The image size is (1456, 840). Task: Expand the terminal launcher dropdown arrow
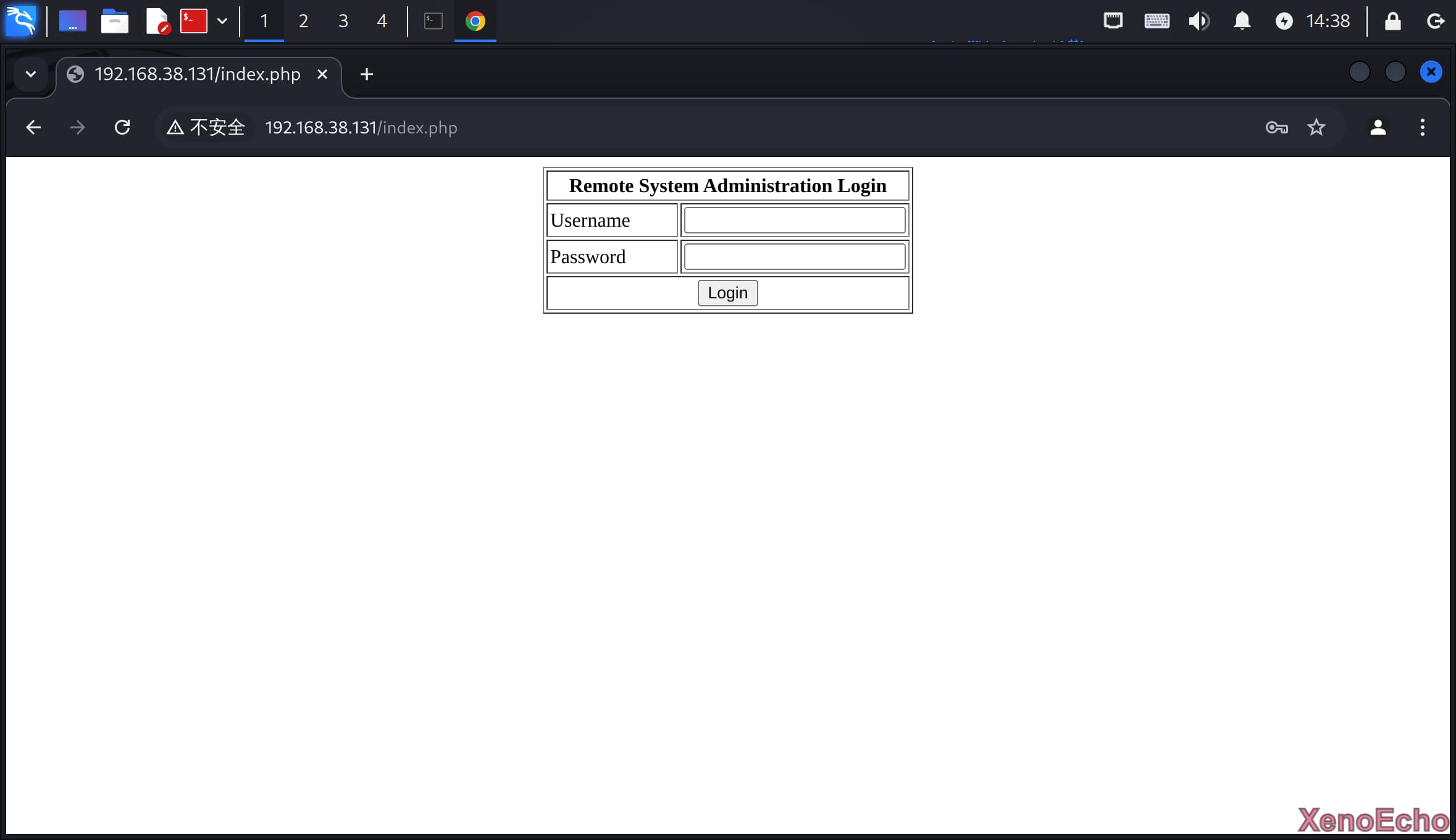222,21
